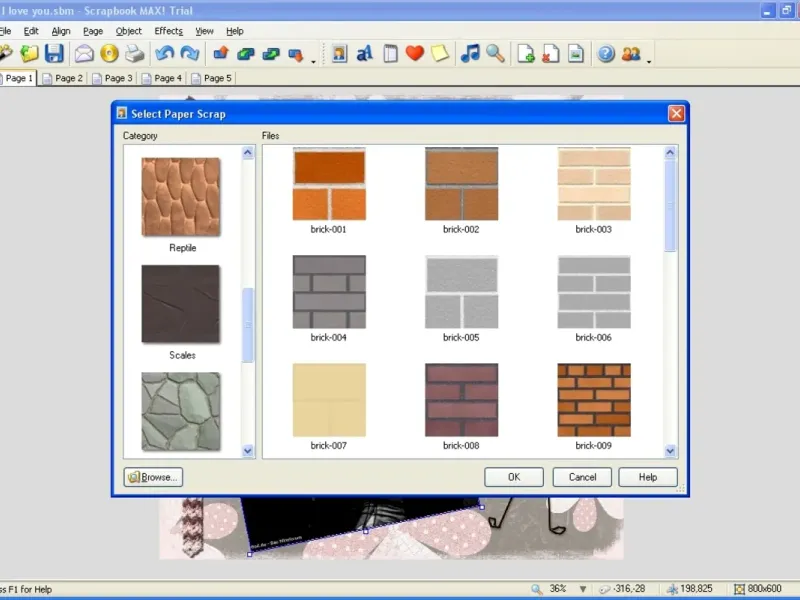Choose the Reptile category
800x600 pixels.
pos(181,197)
